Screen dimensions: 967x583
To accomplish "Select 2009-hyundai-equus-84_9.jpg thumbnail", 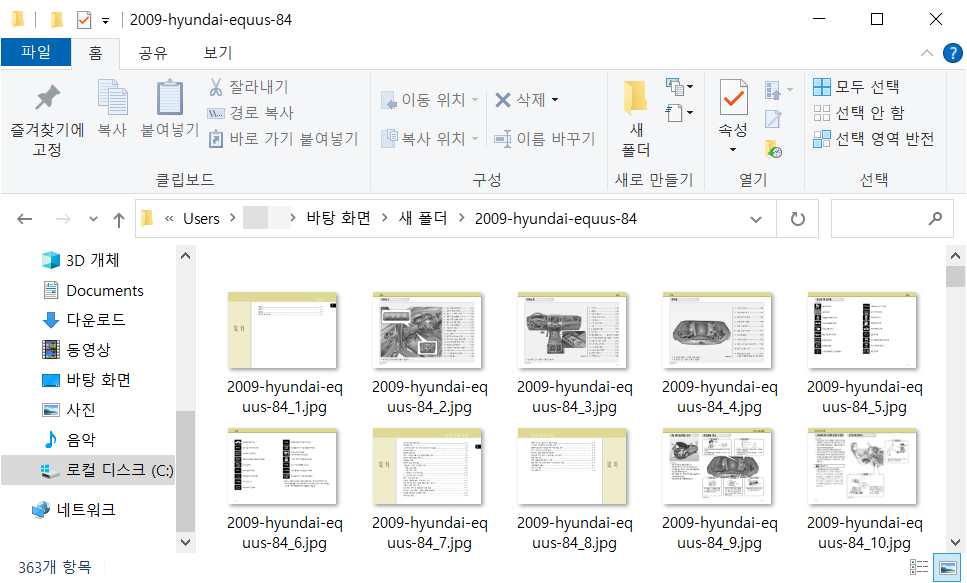I will click(x=717, y=467).
